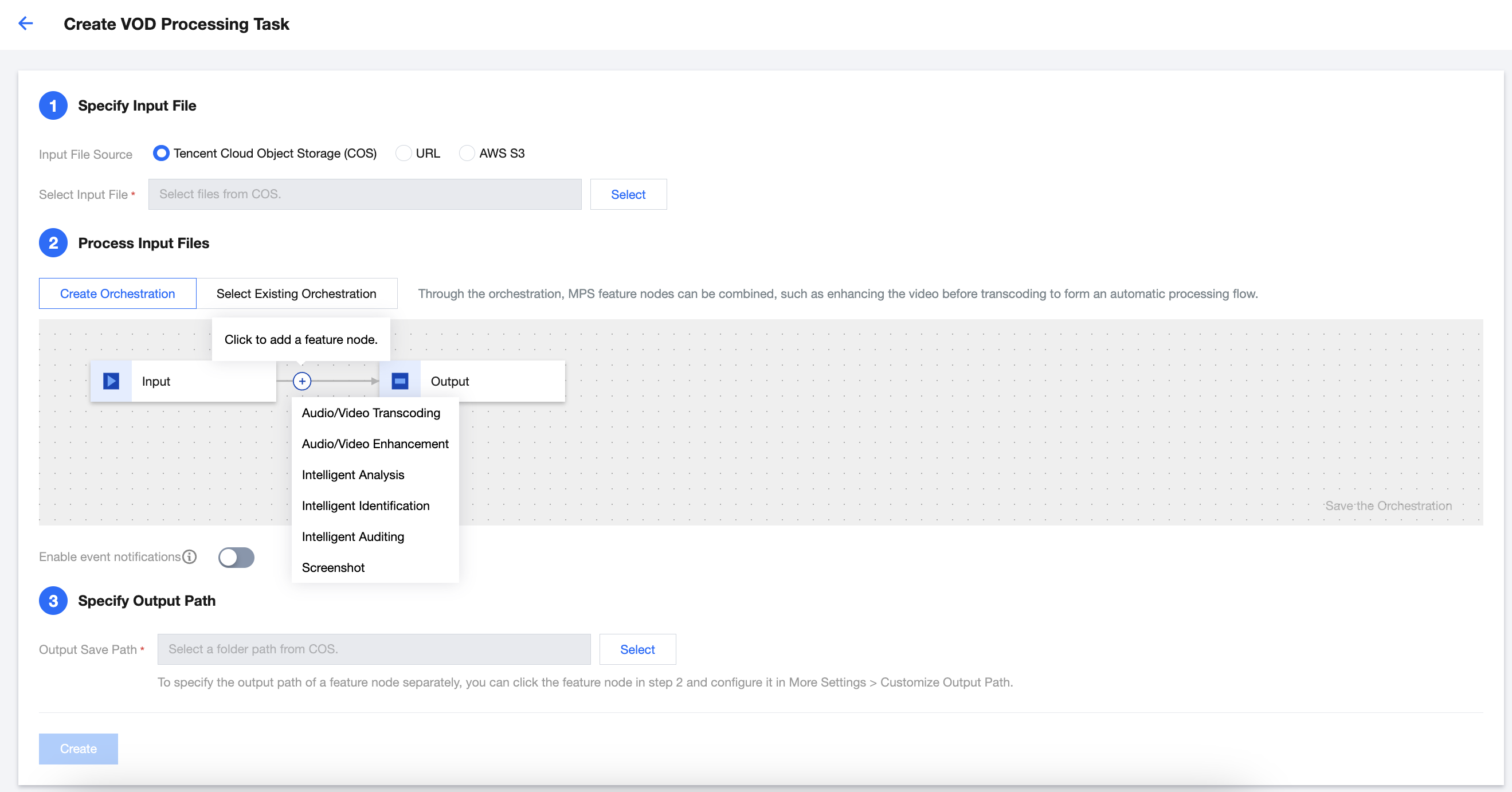Pick Intelligent Identification feature node

click(366, 505)
